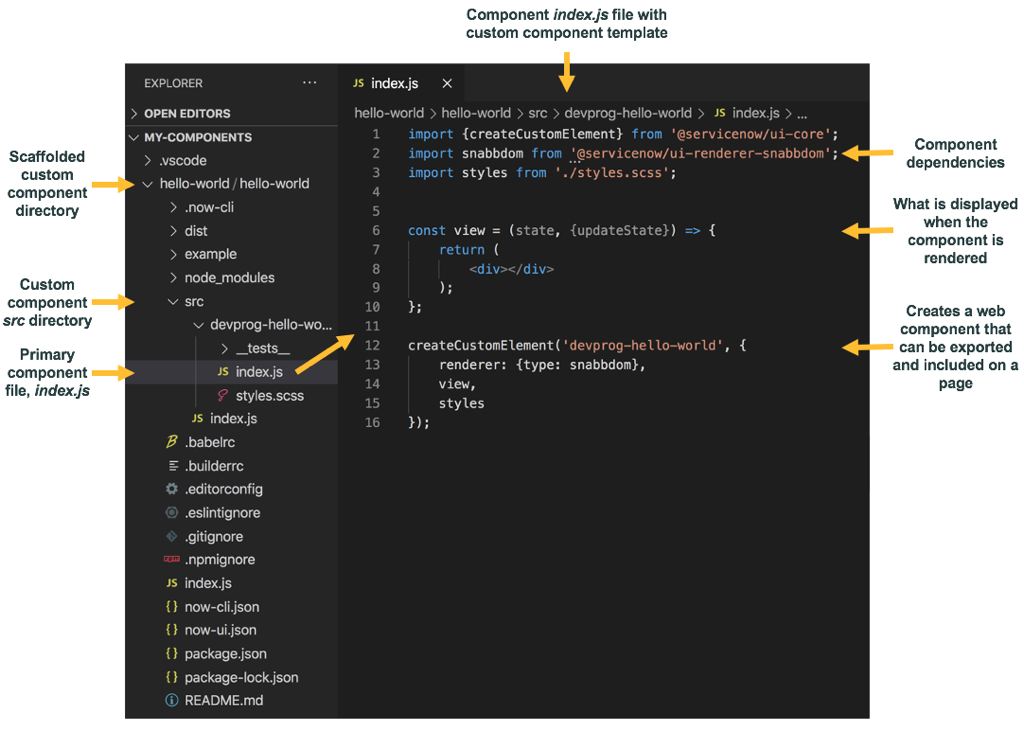Click the README.md info icon
Image resolution: width=1024 pixels, height=732 pixels.
(172, 701)
